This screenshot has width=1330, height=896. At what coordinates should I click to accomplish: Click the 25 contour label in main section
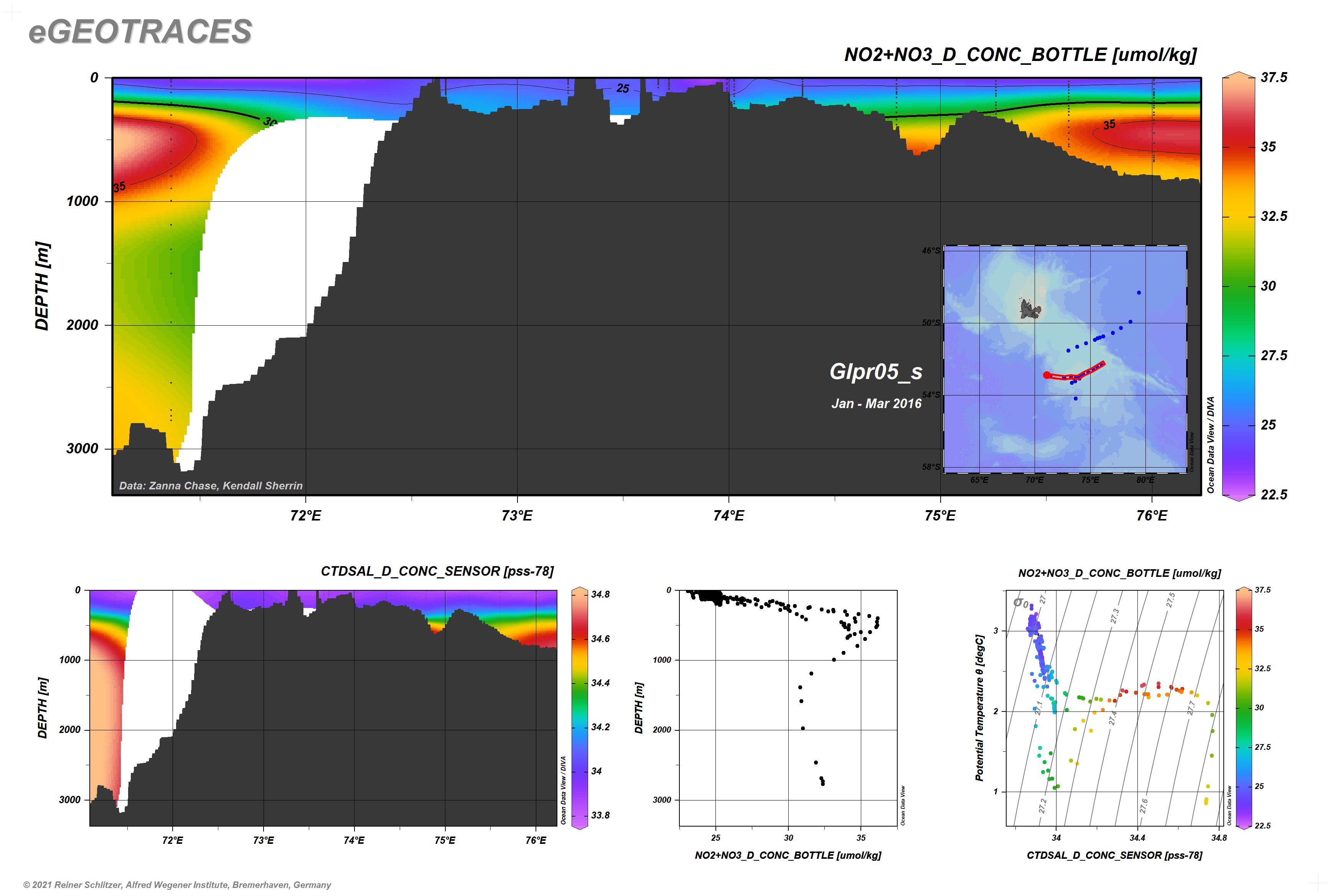[x=623, y=89]
